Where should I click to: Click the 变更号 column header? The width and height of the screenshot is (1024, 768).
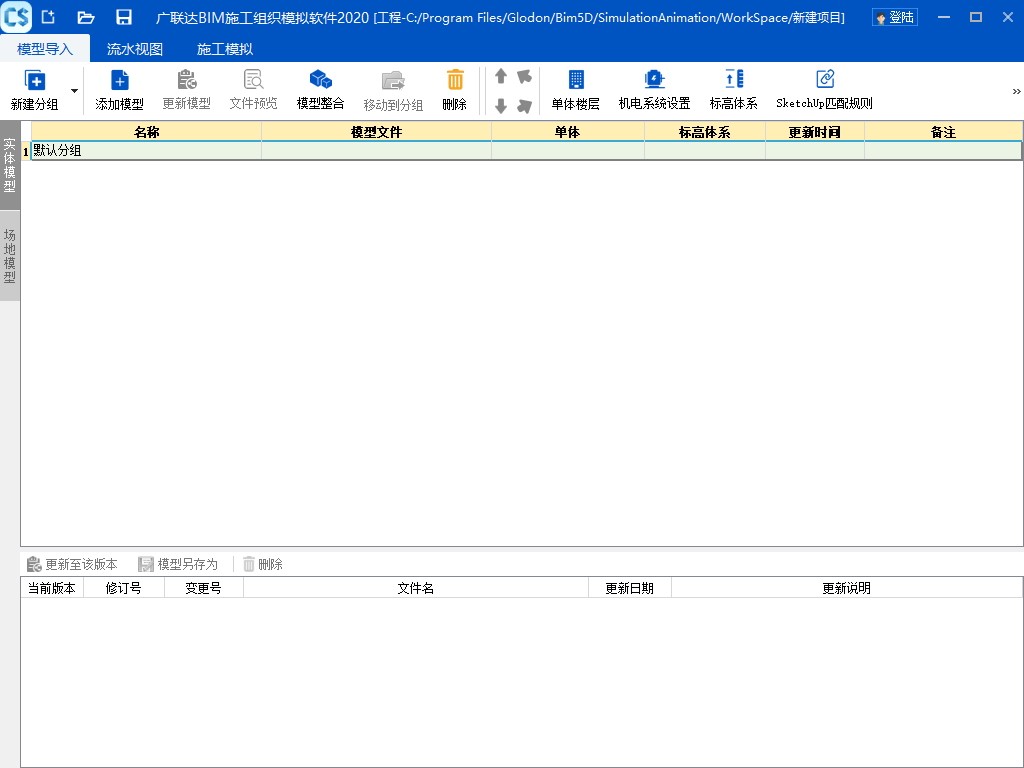tap(203, 588)
